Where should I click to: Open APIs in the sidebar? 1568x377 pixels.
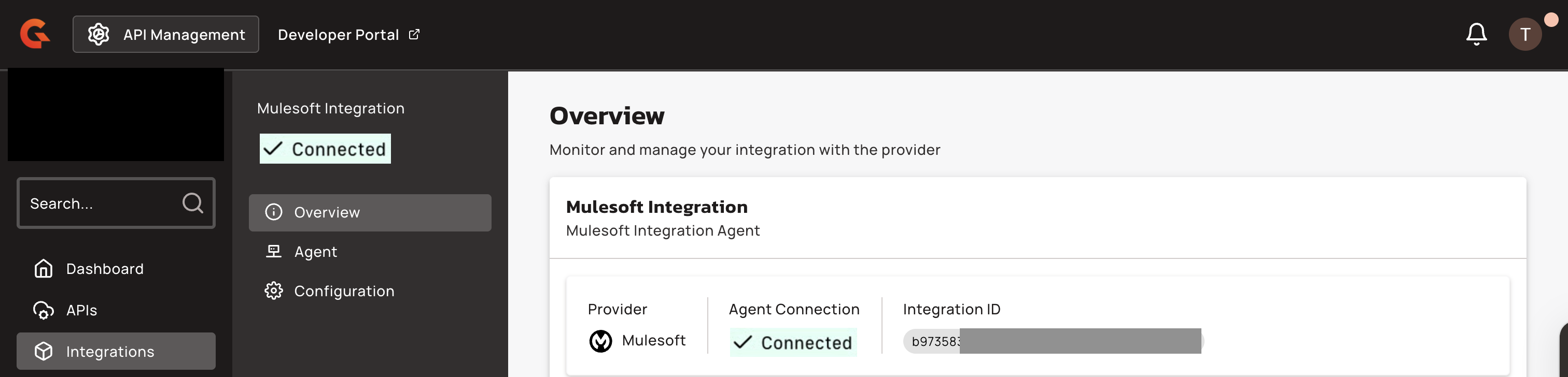(x=81, y=310)
